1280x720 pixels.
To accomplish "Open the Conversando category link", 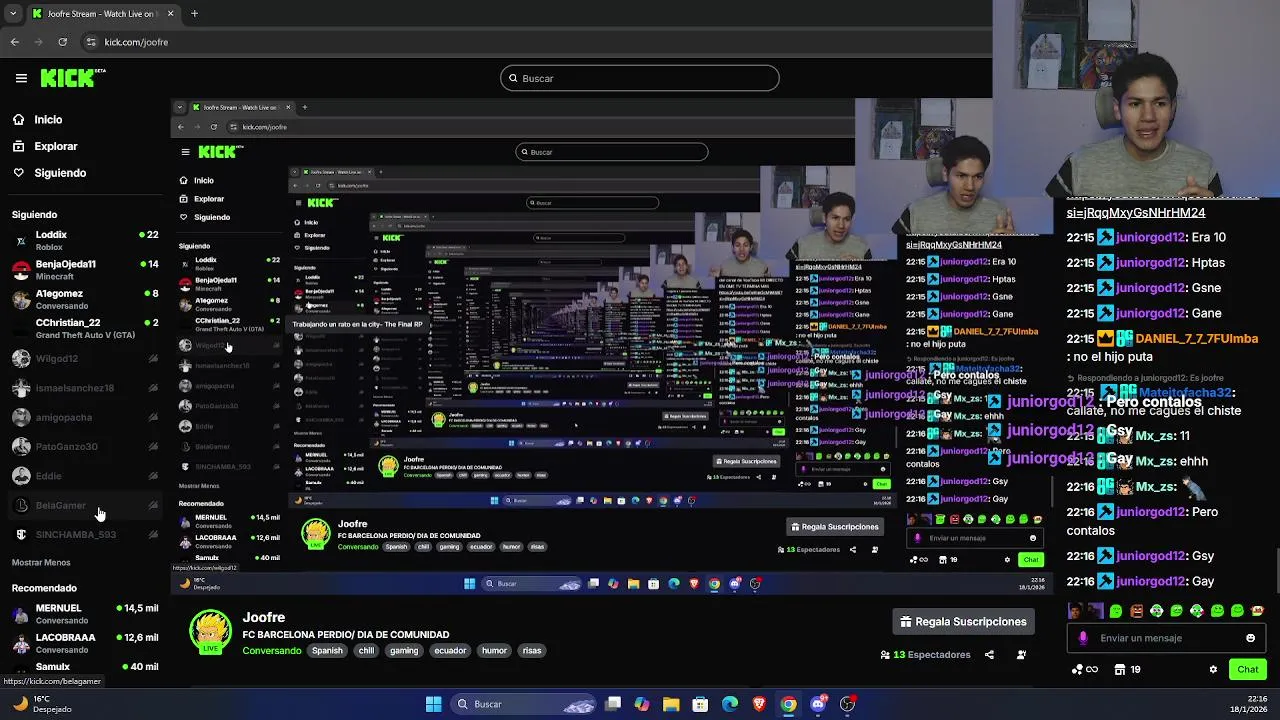I will click(272, 651).
